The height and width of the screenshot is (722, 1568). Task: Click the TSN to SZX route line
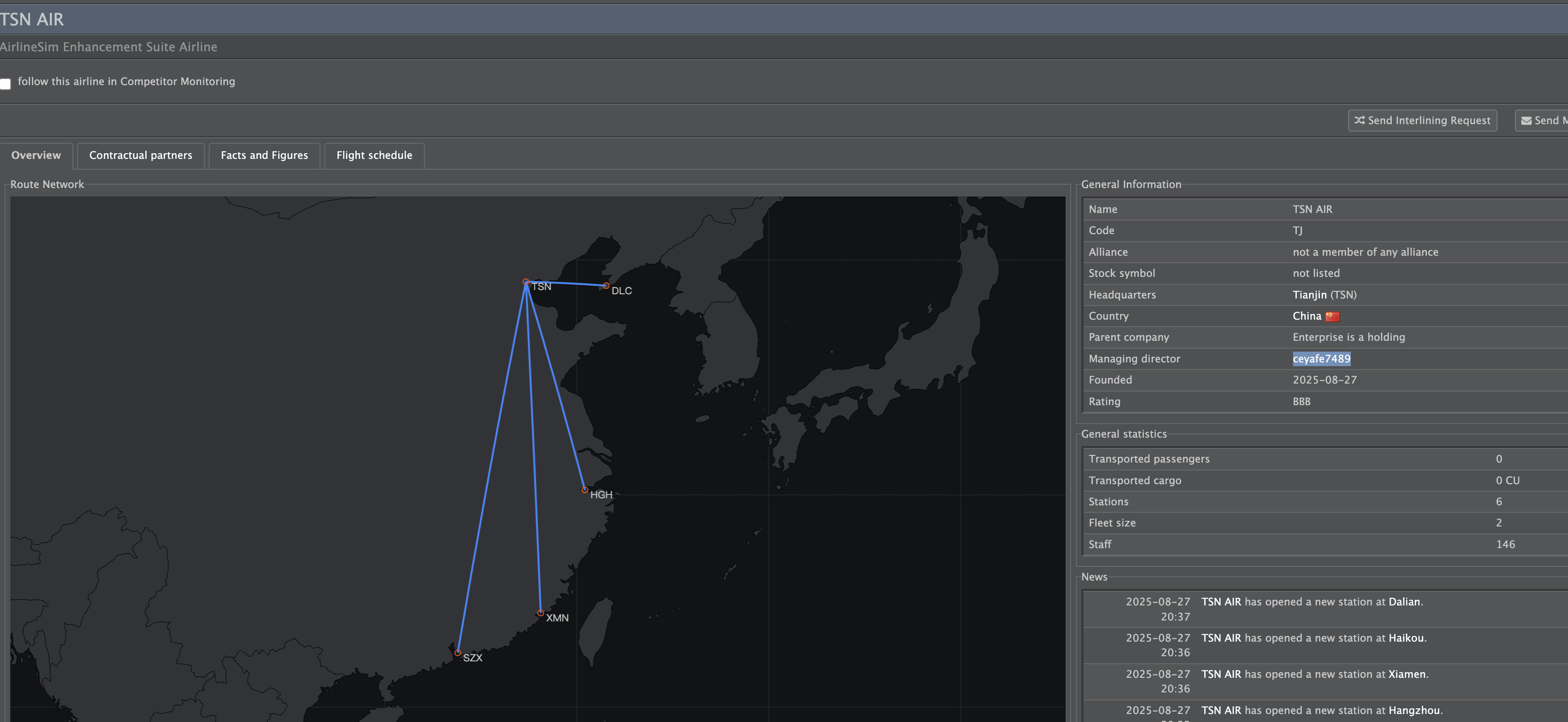coord(492,469)
